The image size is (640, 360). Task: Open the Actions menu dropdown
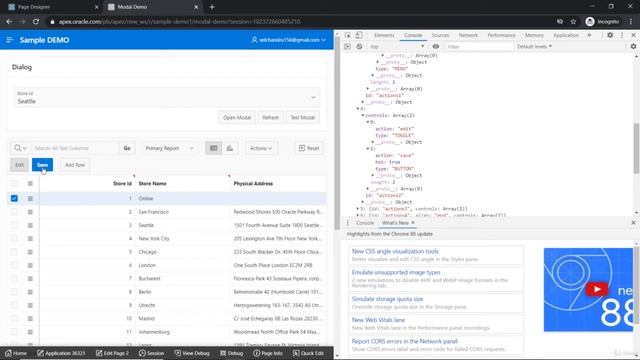coord(261,148)
